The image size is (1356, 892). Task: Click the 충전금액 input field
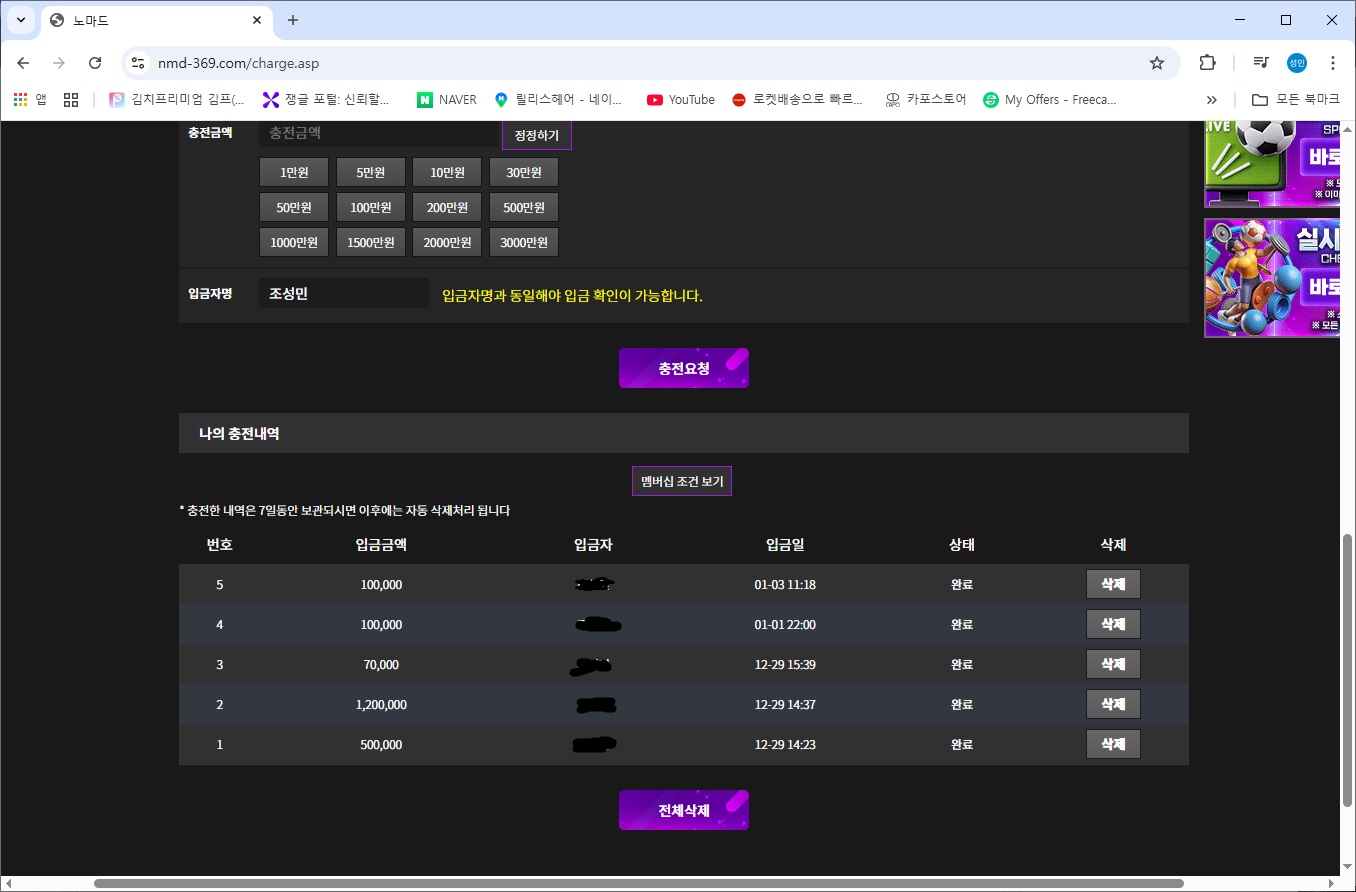point(380,133)
